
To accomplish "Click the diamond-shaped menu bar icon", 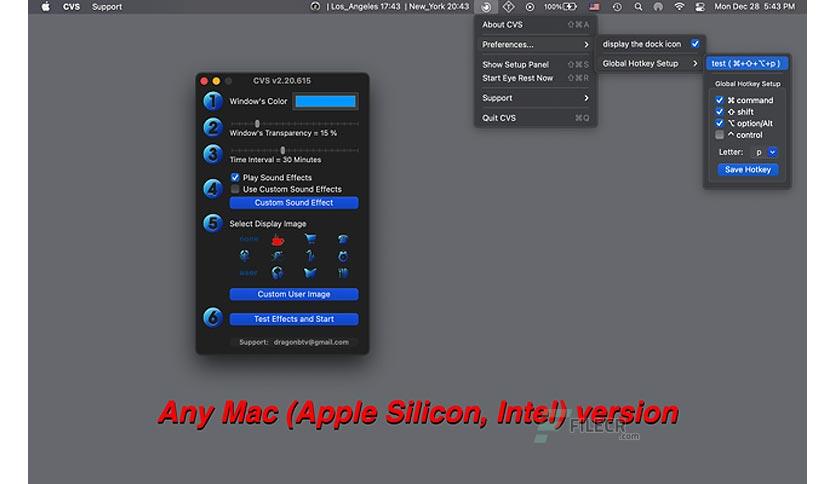I will pos(509,7).
